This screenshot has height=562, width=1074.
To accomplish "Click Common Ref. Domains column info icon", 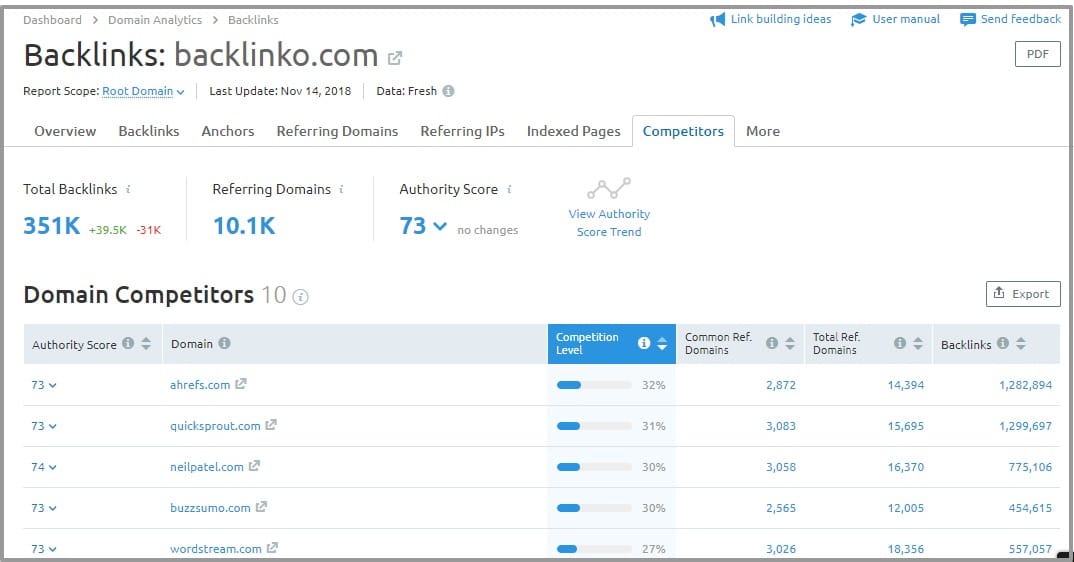I will (772, 343).
